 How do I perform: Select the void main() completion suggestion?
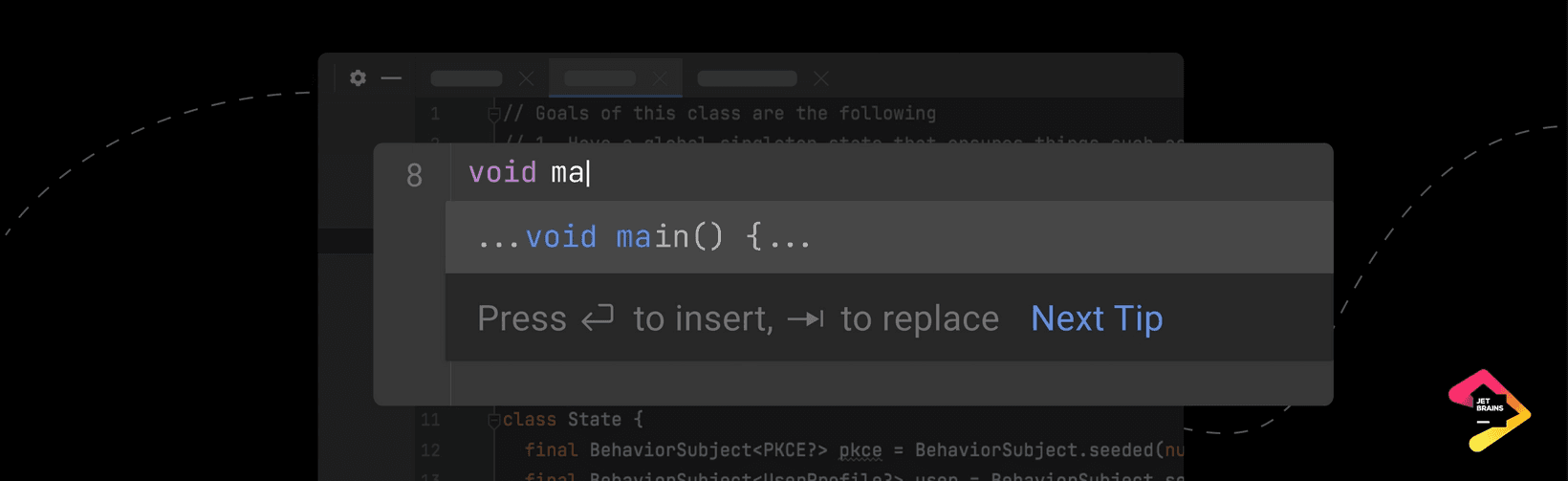pos(645,237)
